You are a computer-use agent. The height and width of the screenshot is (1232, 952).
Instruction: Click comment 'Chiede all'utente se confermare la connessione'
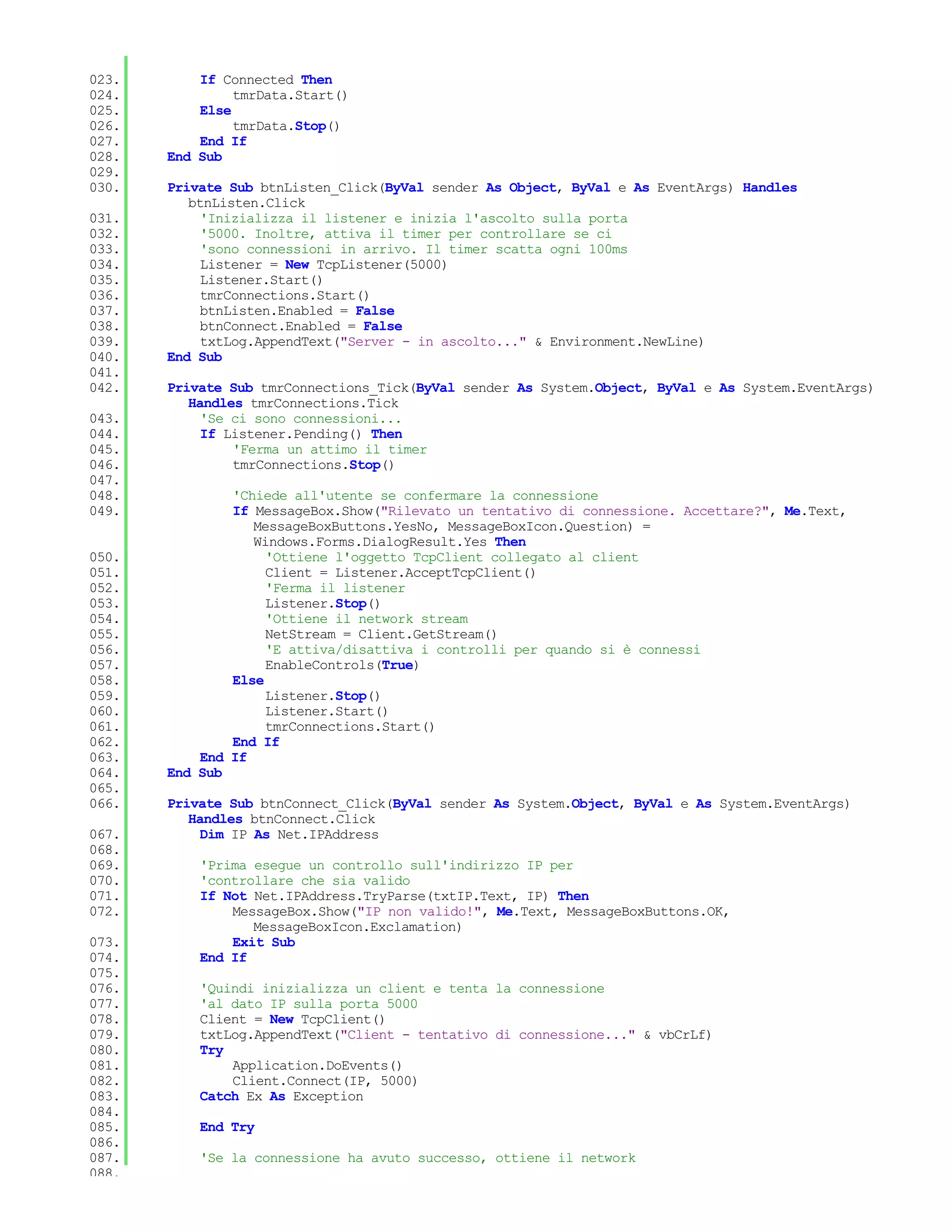[416, 496]
